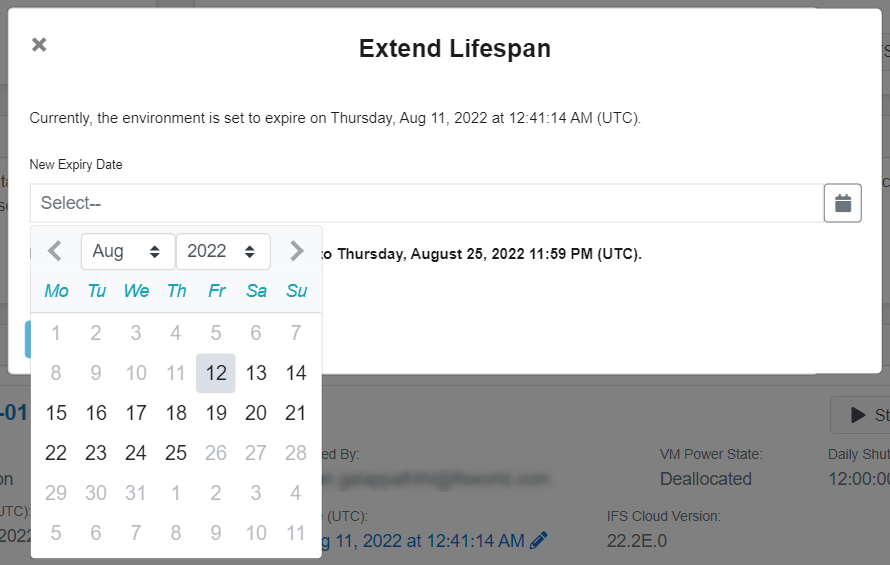Image resolution: width=890 pixels, height=565 pixels.
Task: Select August 15 in the calendar
Action: (56, 413)
